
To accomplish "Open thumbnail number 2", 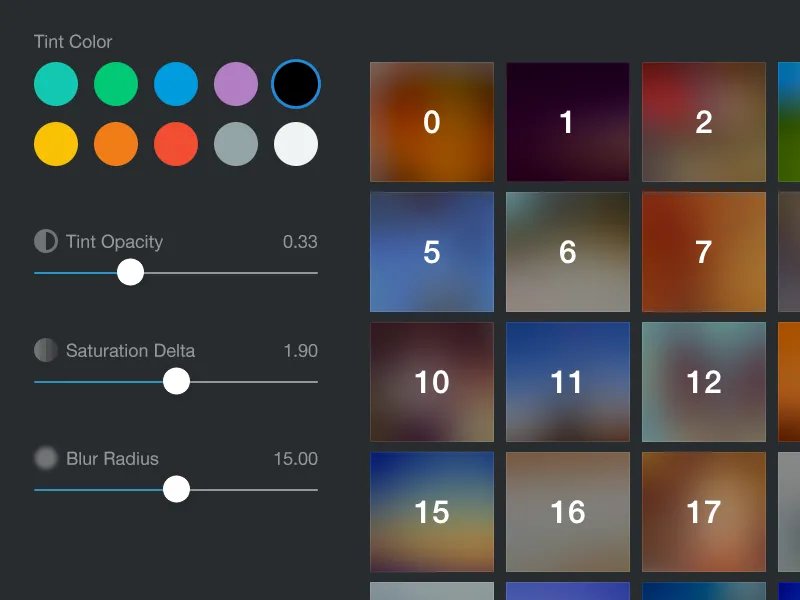I will tap(704, 122).
